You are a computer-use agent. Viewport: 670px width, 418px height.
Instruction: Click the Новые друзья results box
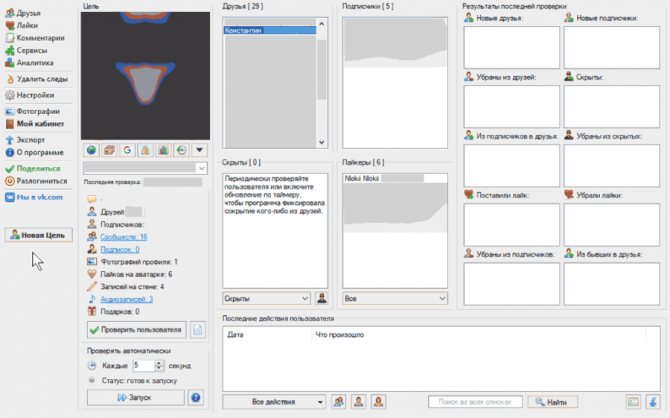(x=511, y=47)
